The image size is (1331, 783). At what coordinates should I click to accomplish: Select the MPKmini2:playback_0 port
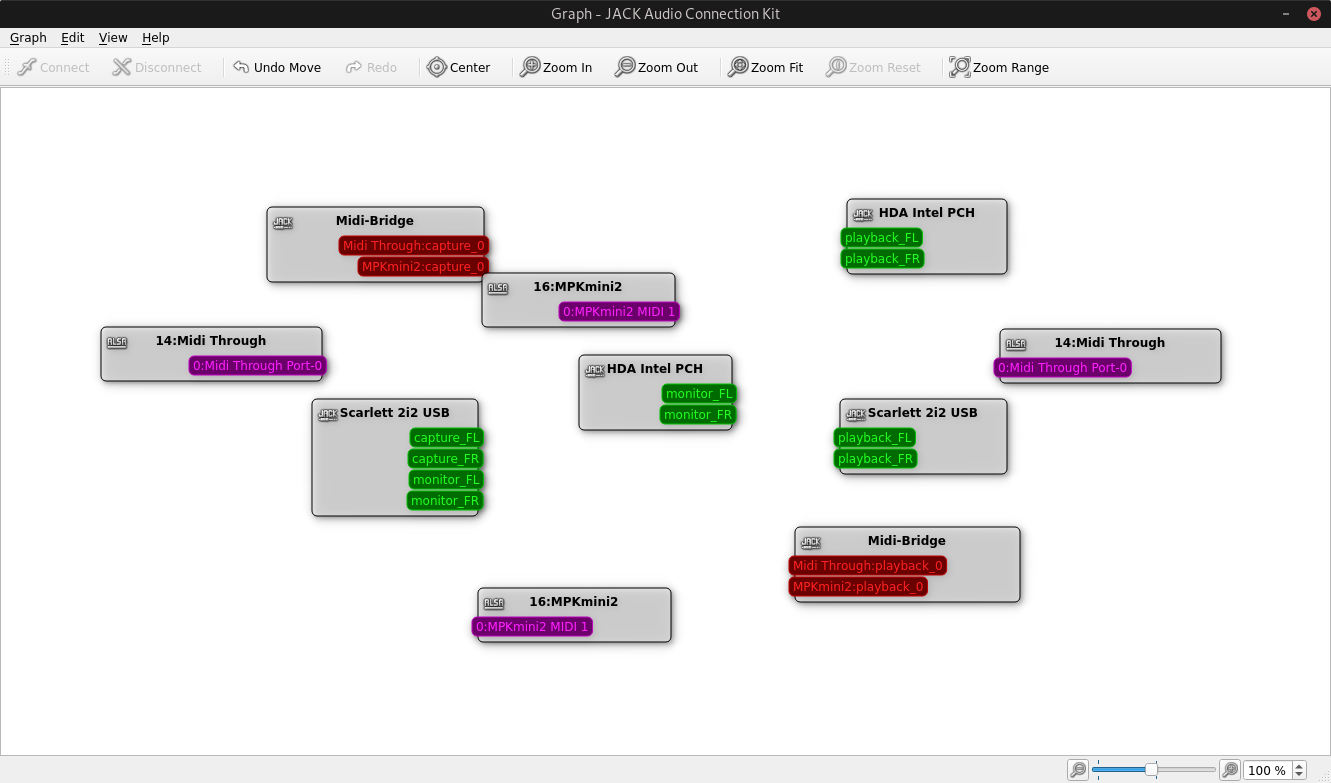click(858, 587)
